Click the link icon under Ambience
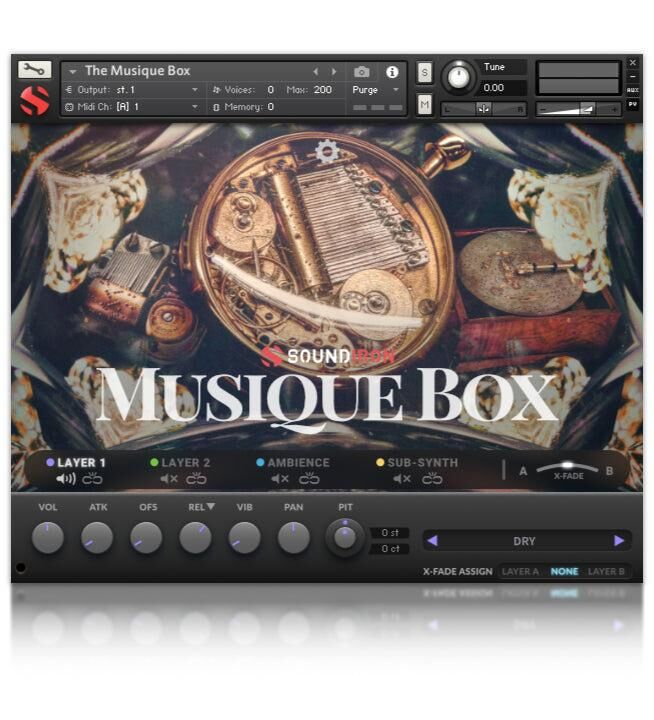 point(309,479)
